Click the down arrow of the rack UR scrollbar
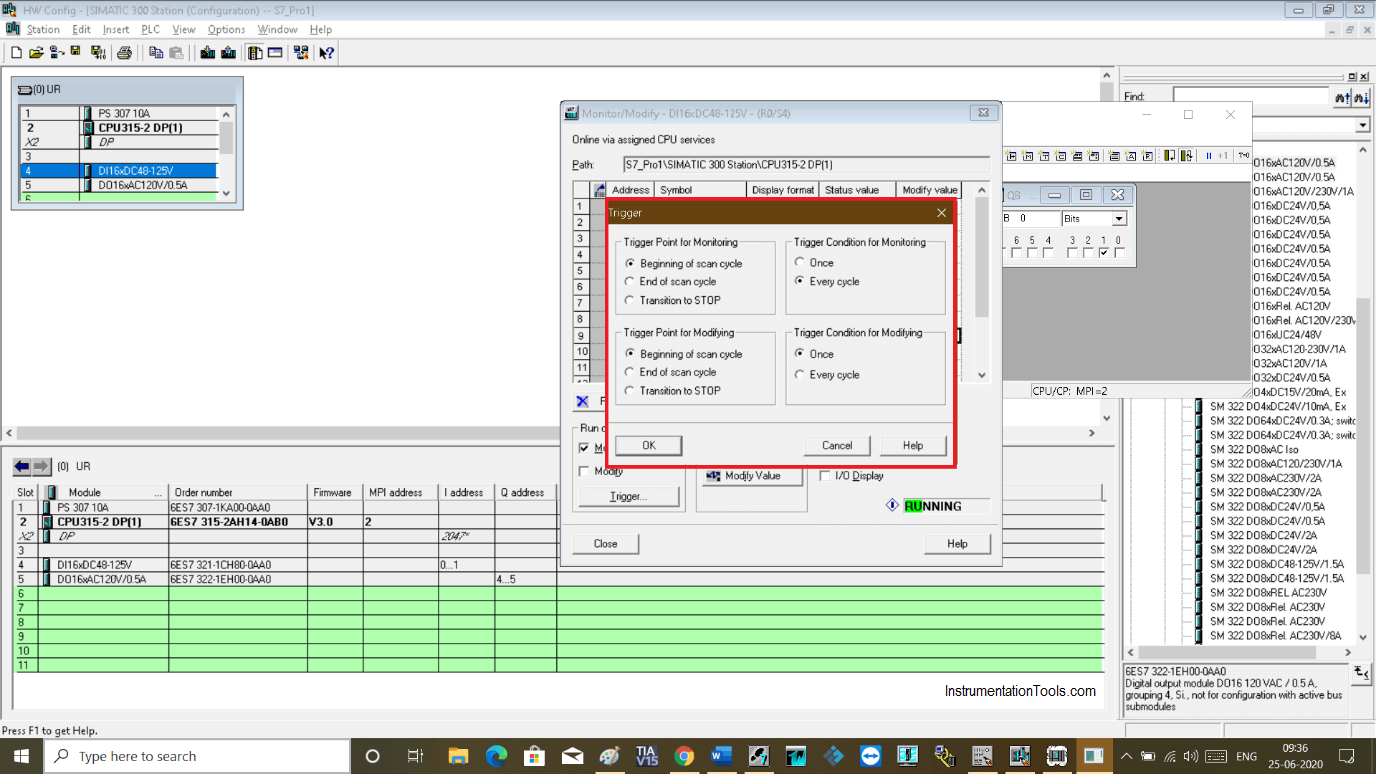Screen dimensions: 1376x774 (x=226, y=194)
